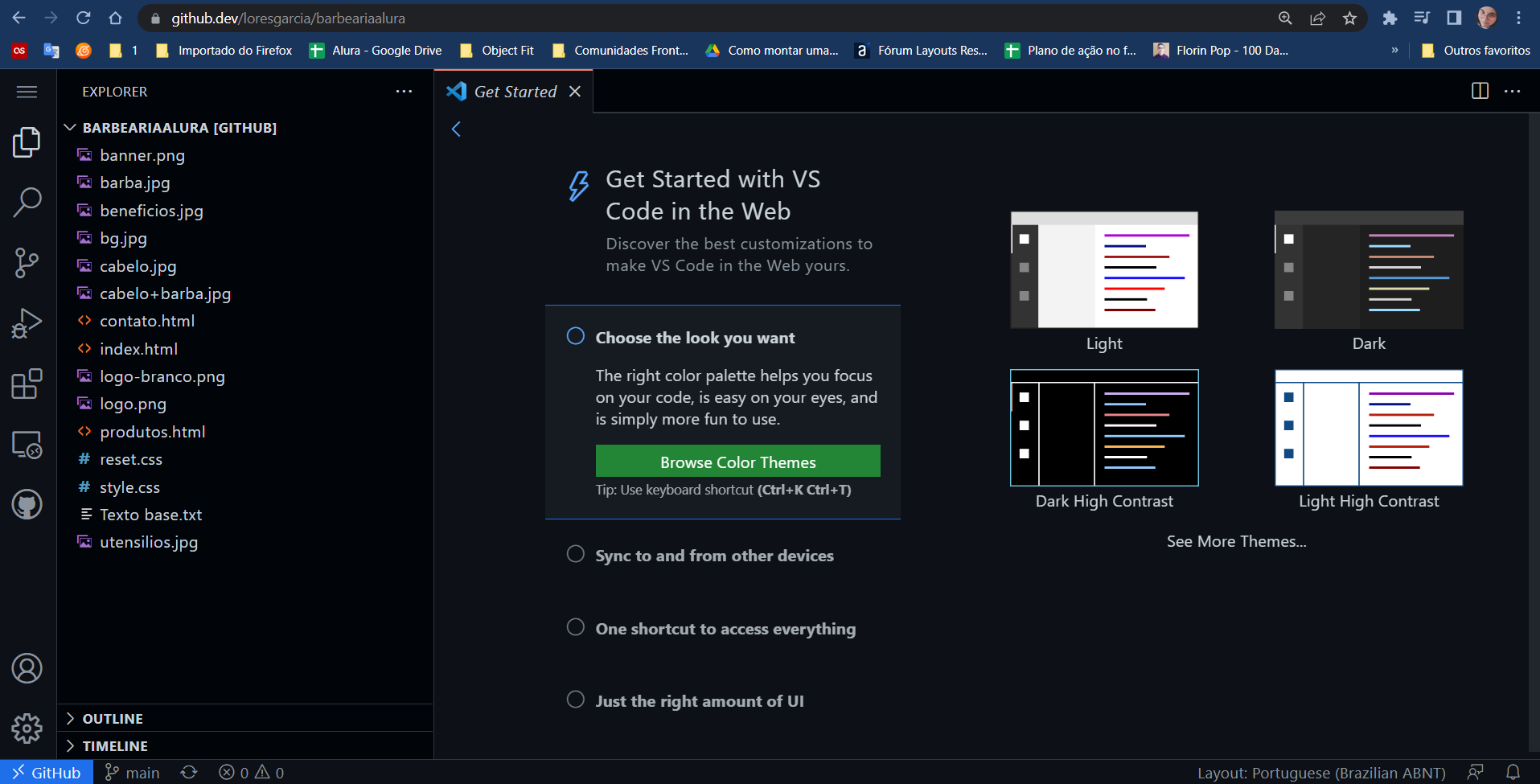Screen dimensions: 1540x784
Task: Click the See More Themes link
Action: point(1237,541)
